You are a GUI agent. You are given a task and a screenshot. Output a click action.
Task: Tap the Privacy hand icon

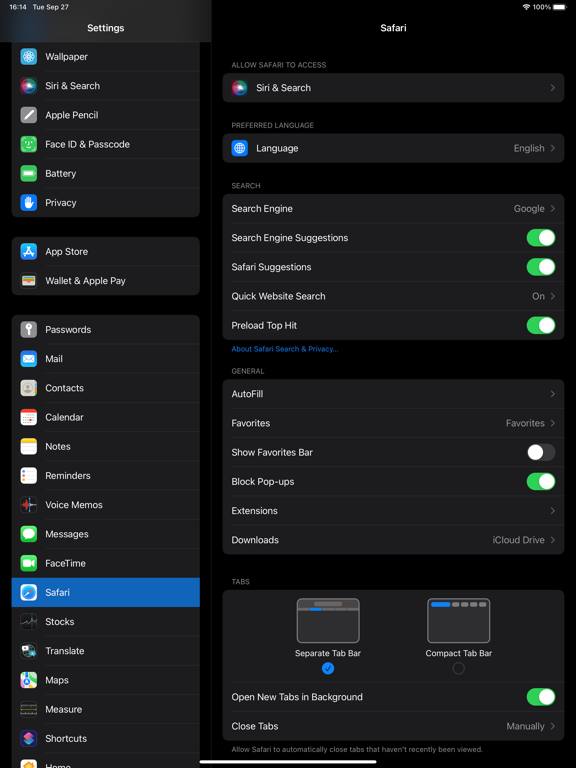coord(28,202)
